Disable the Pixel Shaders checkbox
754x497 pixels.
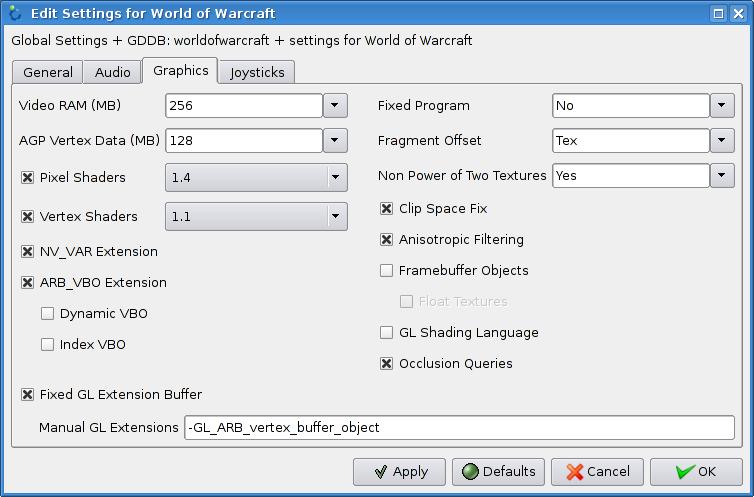tap(27, 178)
